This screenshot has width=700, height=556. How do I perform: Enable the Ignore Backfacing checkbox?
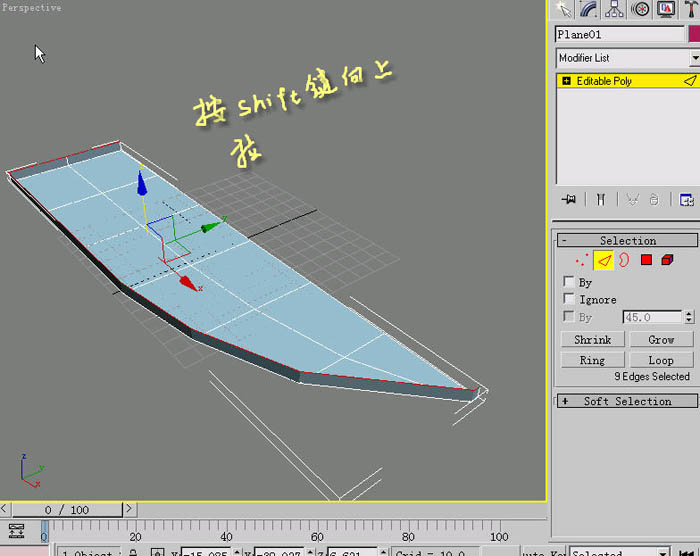click(569, 298)
